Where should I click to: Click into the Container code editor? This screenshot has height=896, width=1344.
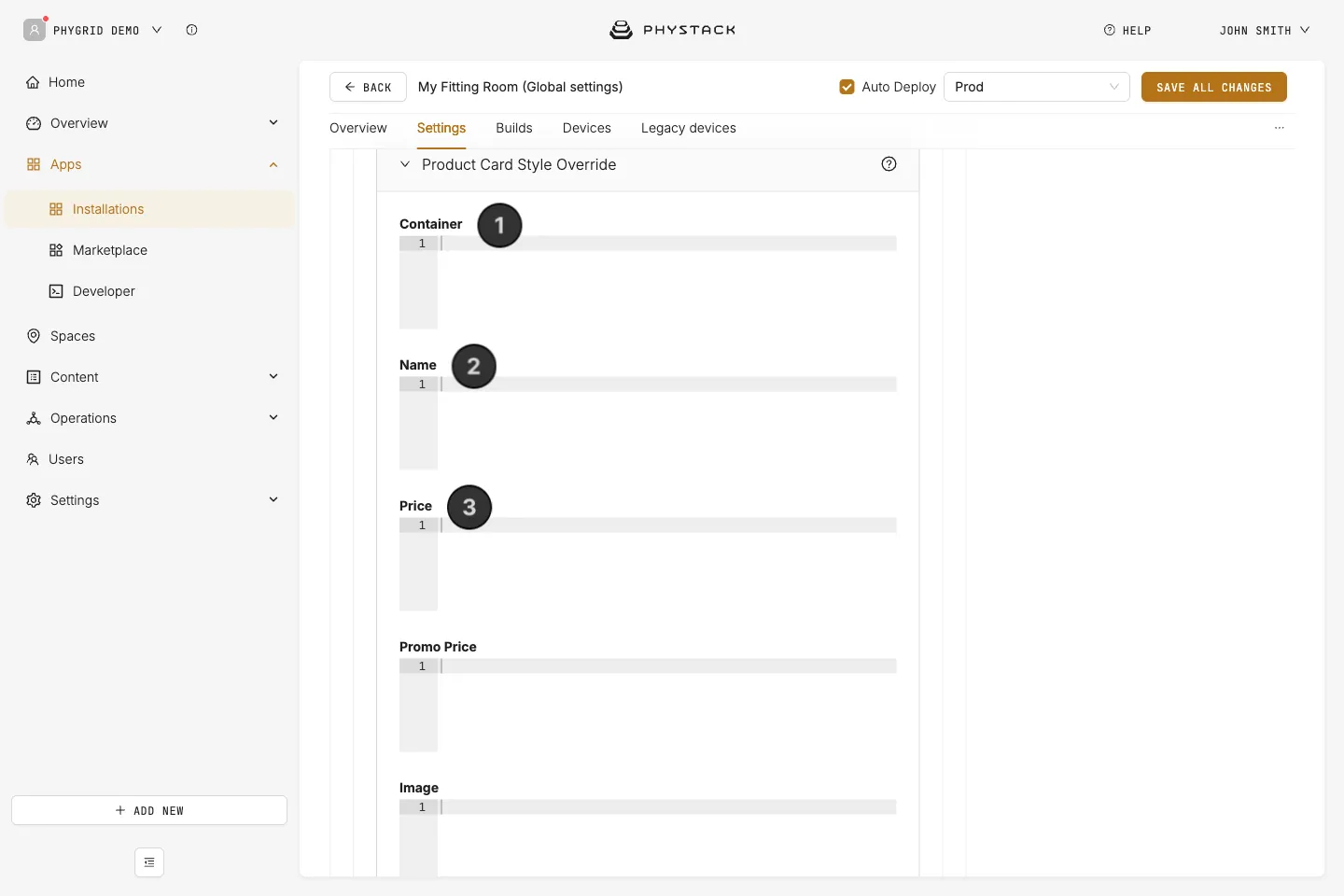tap(648, 283)
